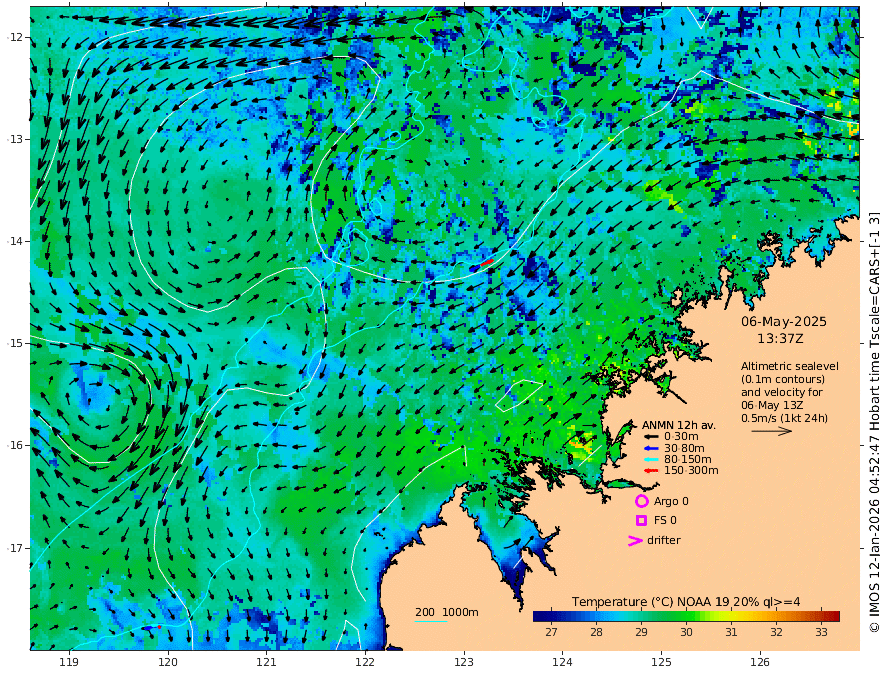The height and width of the screenshot is (680, 880).
Task: Click the '200' isobath label
Action: point(425,612)
